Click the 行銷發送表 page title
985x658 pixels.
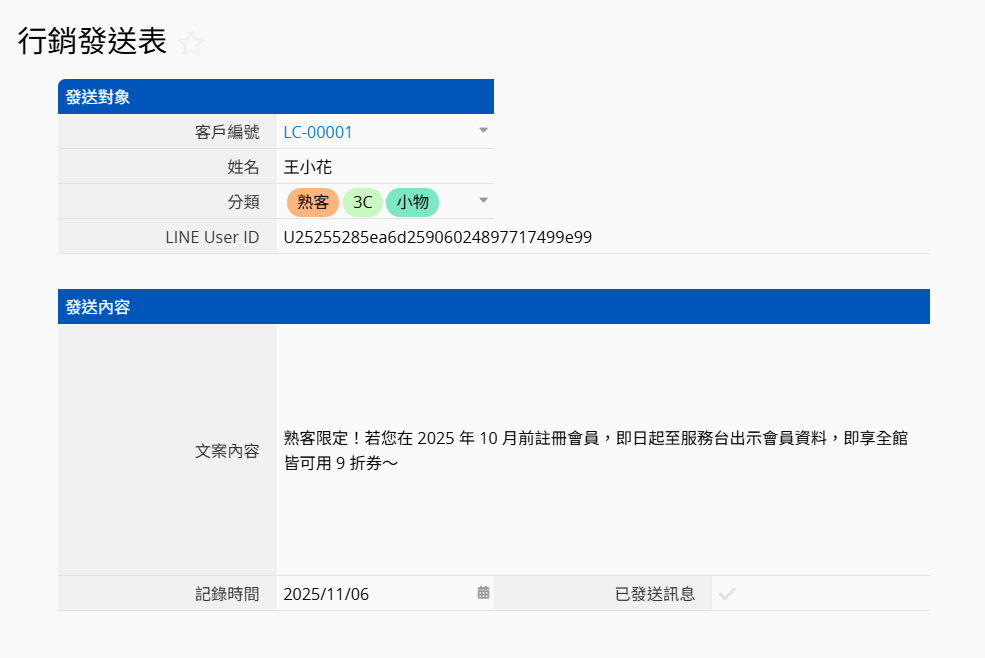92,41
